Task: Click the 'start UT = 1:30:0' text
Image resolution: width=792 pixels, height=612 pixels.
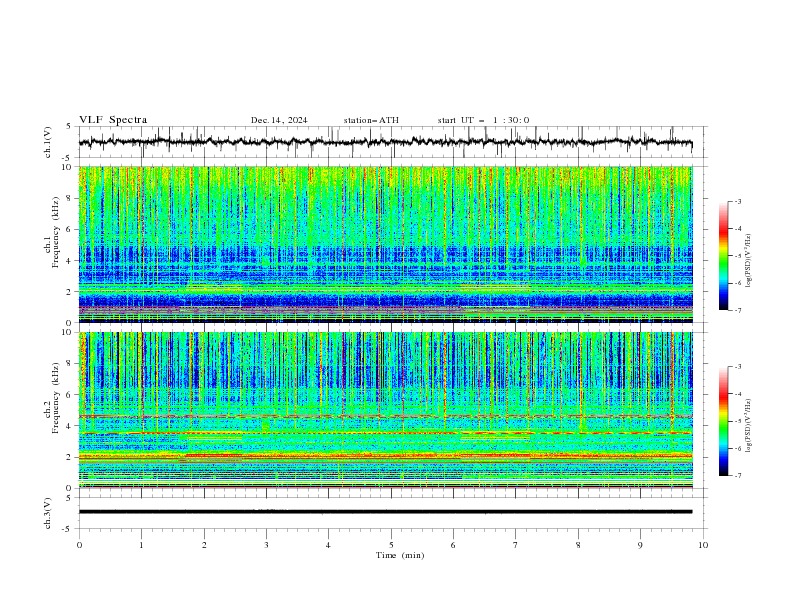Action: pyautogui.click(x=483, y=120)
